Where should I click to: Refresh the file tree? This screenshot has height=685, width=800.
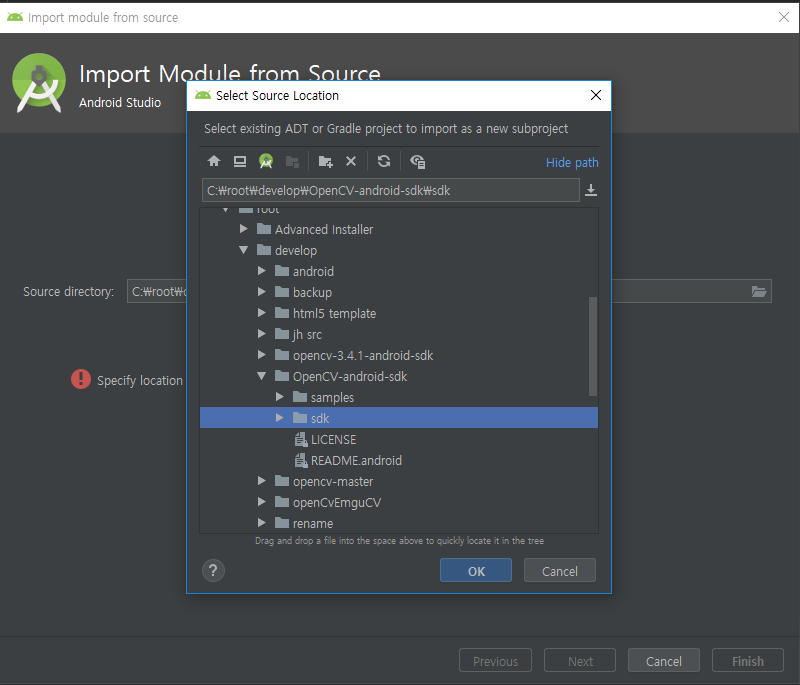click(x=384, y=162)
